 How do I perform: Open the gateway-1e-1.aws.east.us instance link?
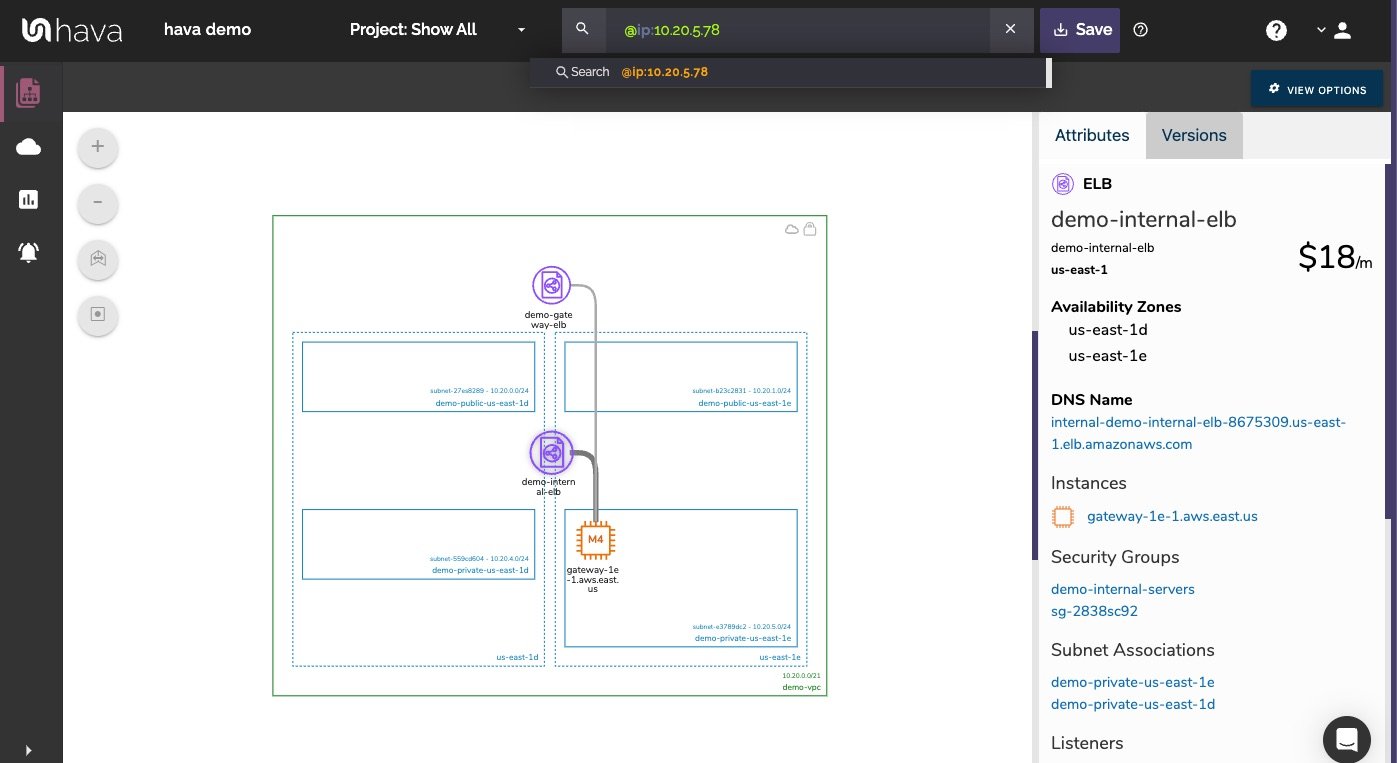tap(1172, 517)
